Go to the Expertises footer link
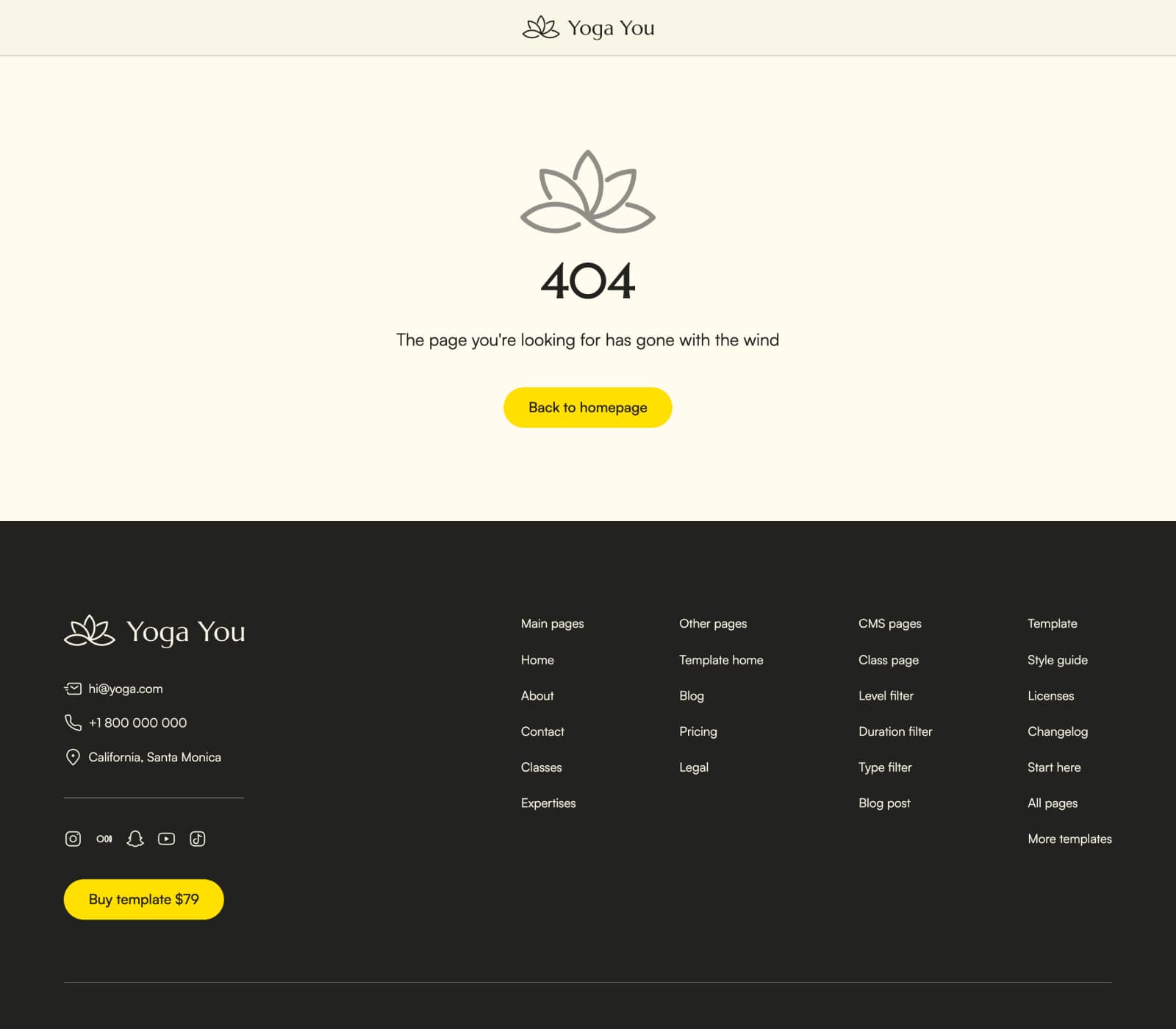This screenshot has height=1029, width=1176. click(548, 803)
